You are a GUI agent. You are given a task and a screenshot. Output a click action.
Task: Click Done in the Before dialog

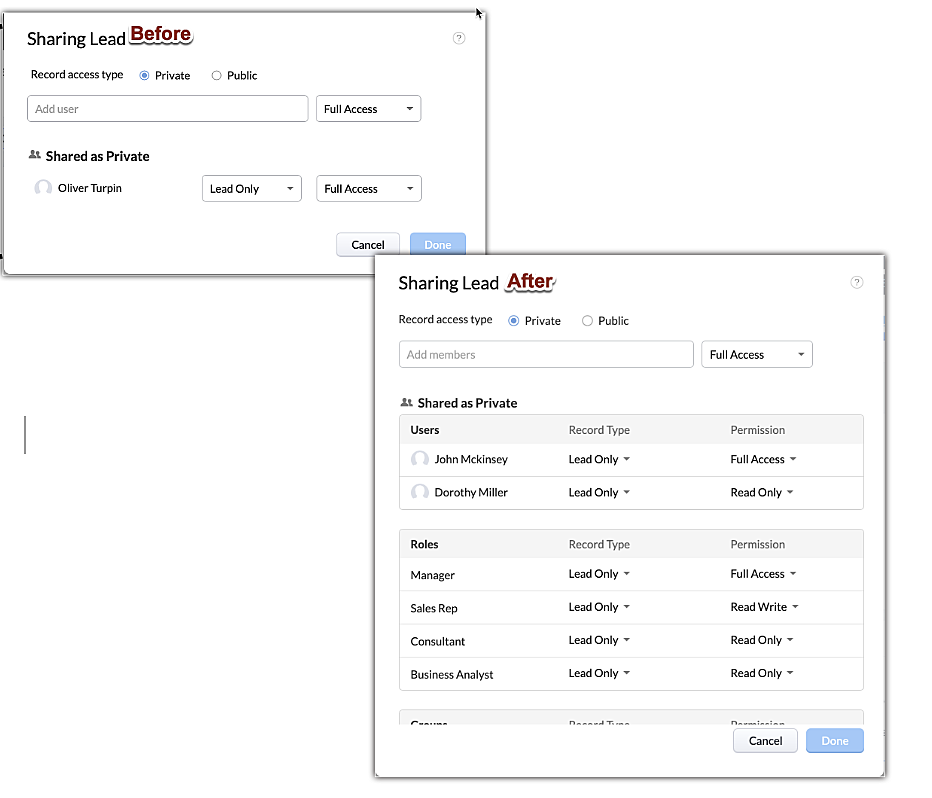pos(437,245)
